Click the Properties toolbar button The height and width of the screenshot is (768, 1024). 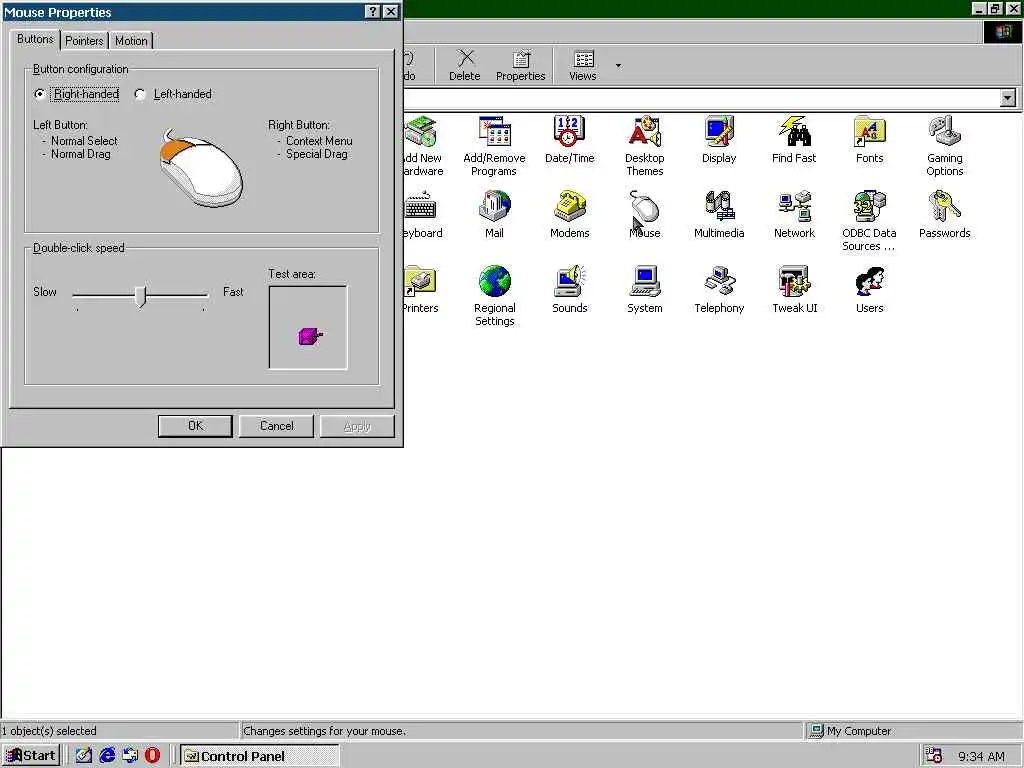[520, 65]
